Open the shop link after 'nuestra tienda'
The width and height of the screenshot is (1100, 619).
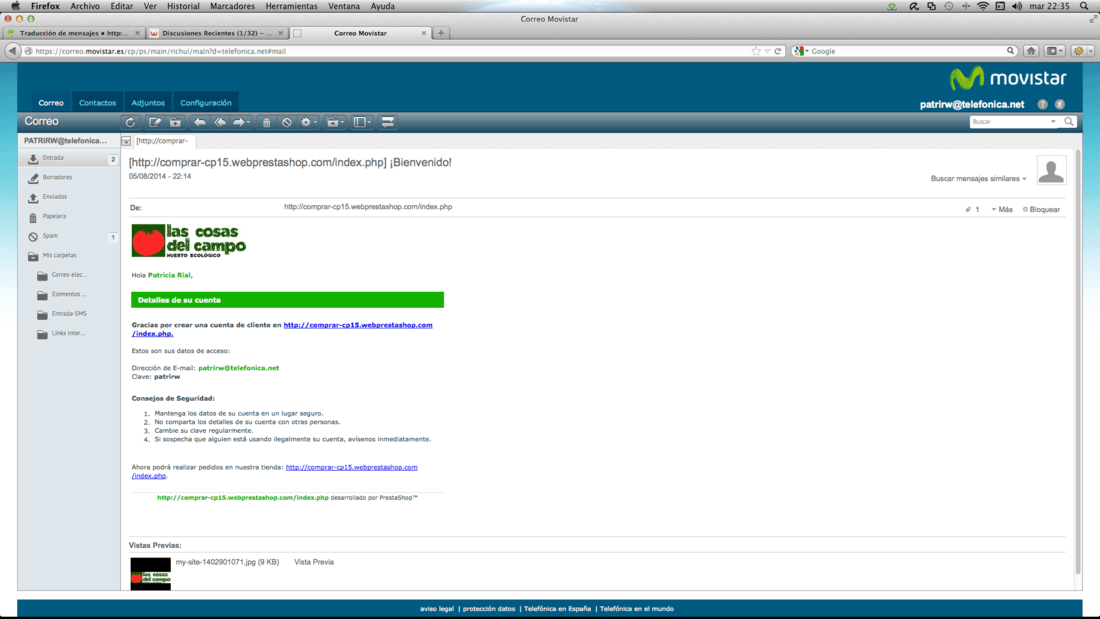(351, 467)
